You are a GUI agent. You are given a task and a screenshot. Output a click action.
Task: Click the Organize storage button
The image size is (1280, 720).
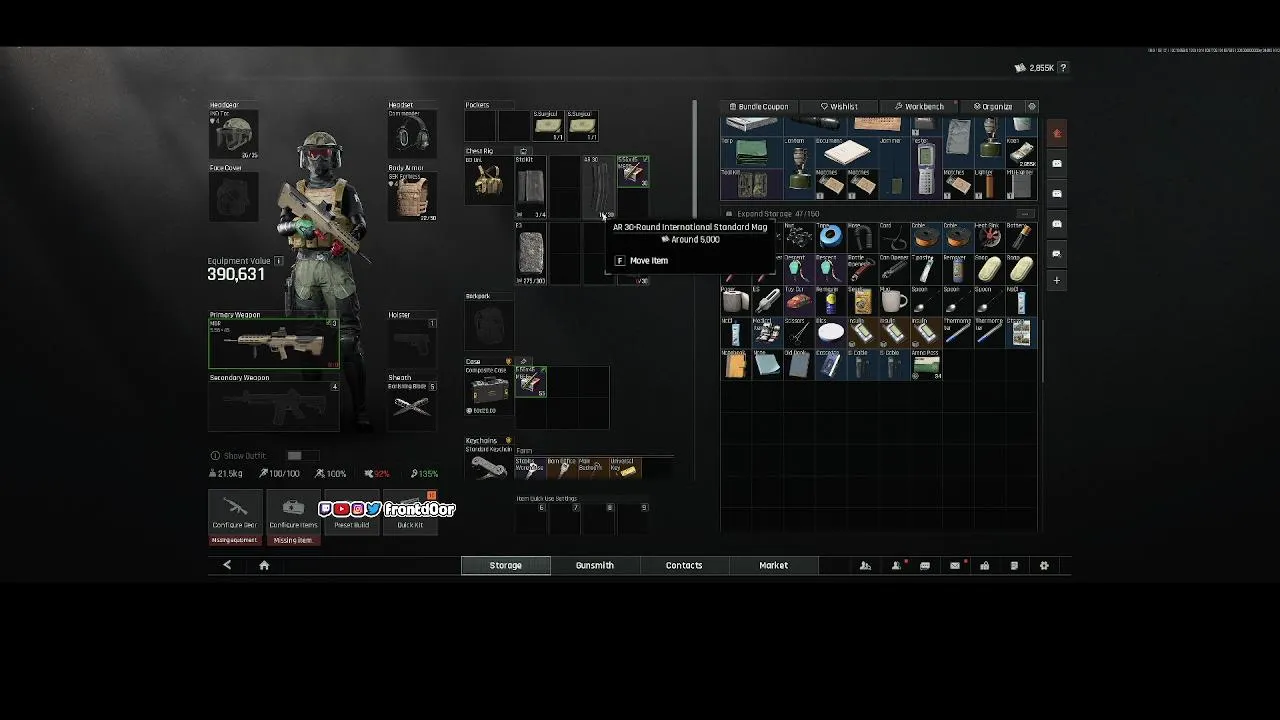click(993, 106)
